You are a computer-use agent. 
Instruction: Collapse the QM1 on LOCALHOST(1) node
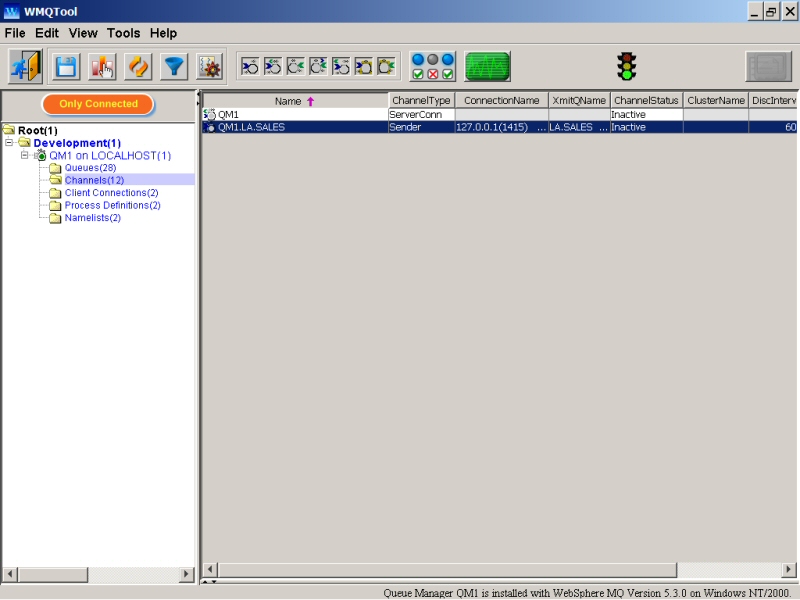[x=24, y=155]
